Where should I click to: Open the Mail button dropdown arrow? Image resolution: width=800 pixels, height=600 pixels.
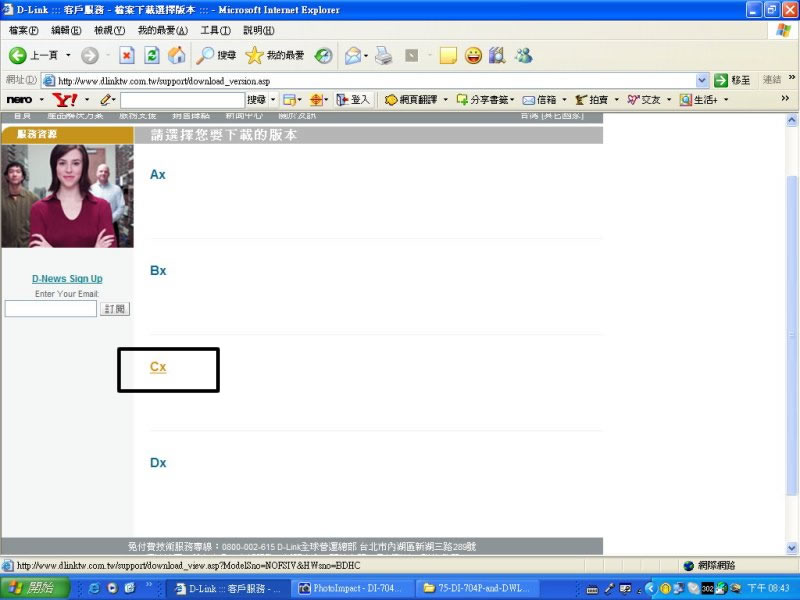click(366, 55)
